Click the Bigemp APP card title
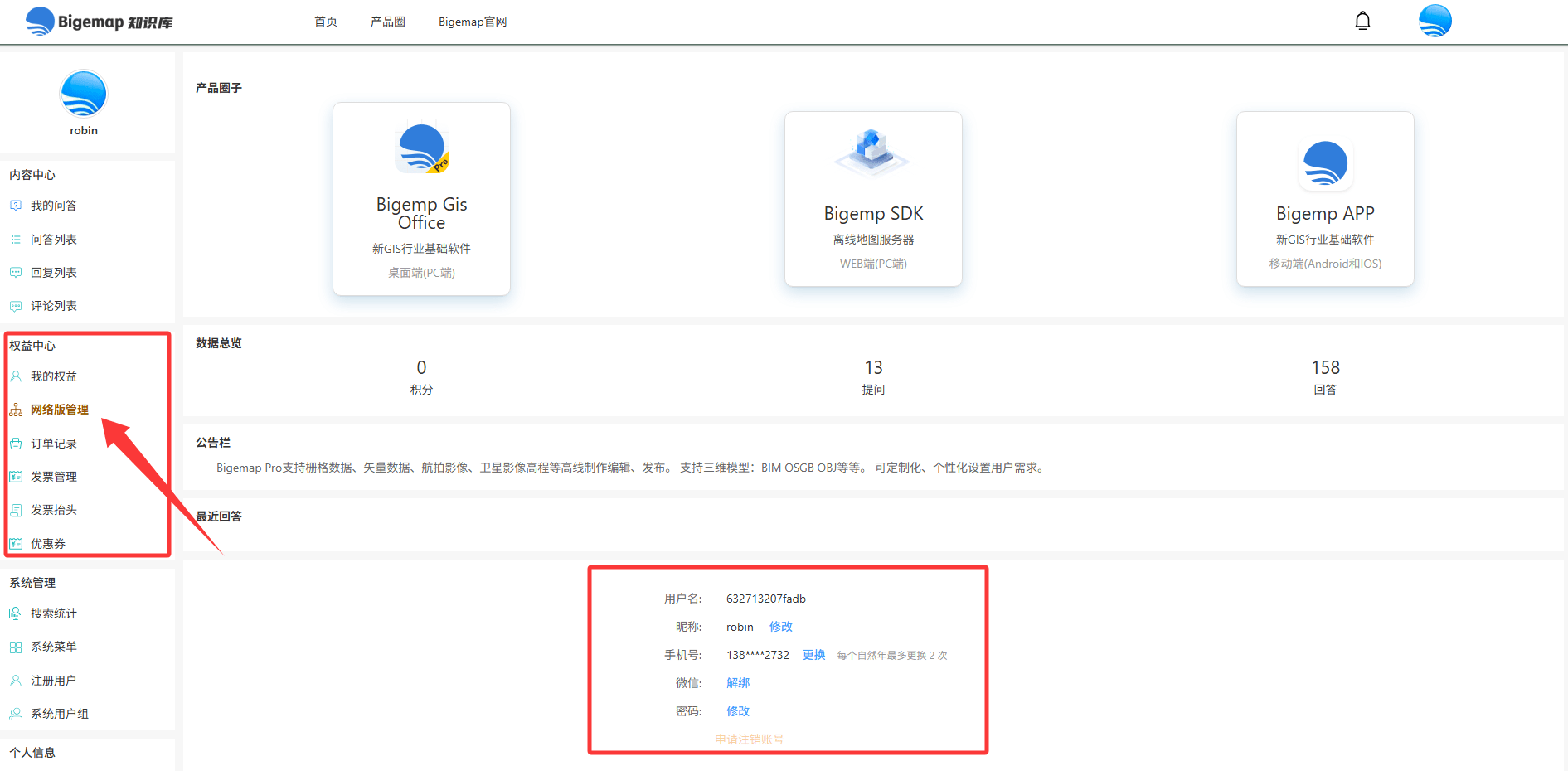 click(1325, 213)
